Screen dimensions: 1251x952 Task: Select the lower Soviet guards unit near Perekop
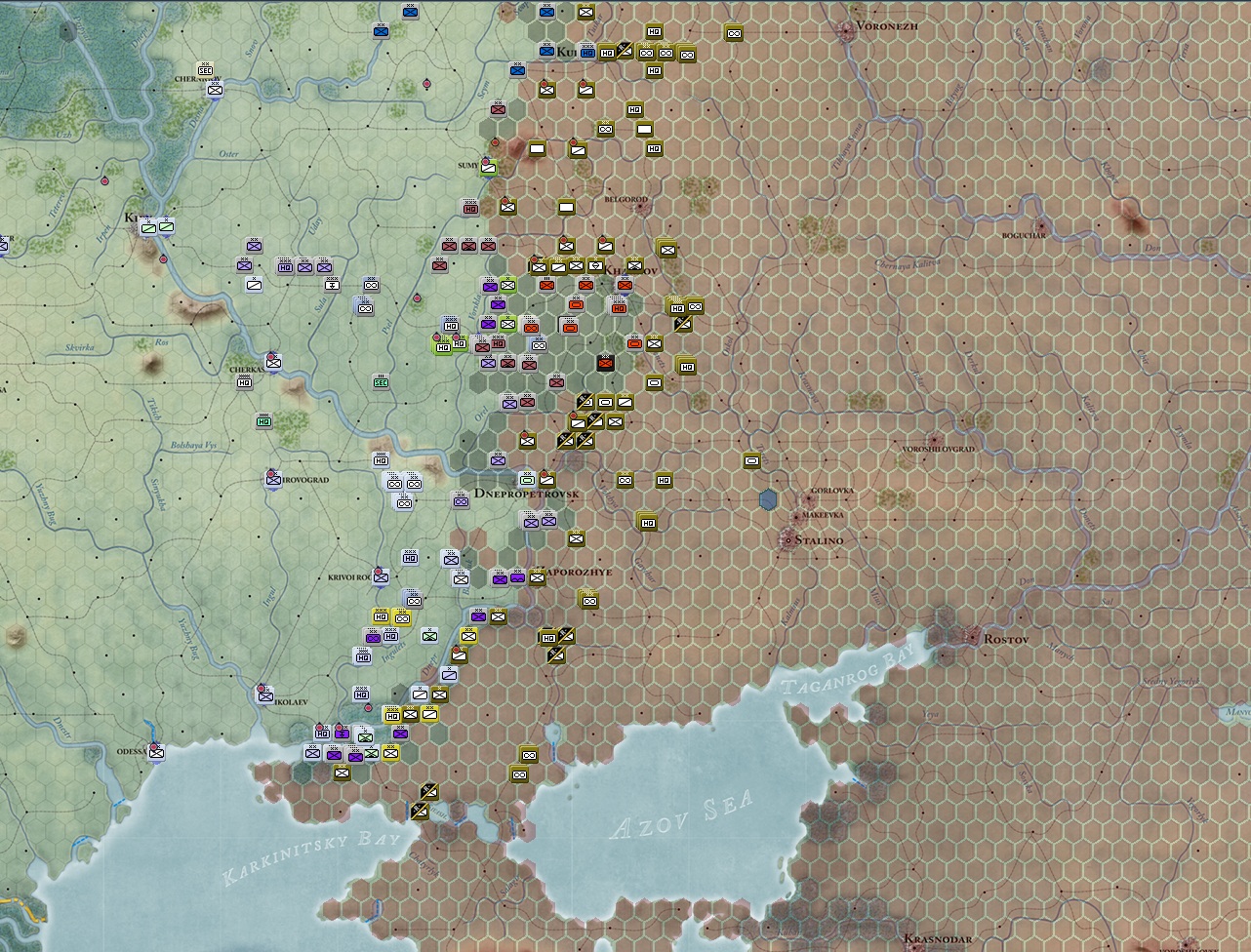420,811
